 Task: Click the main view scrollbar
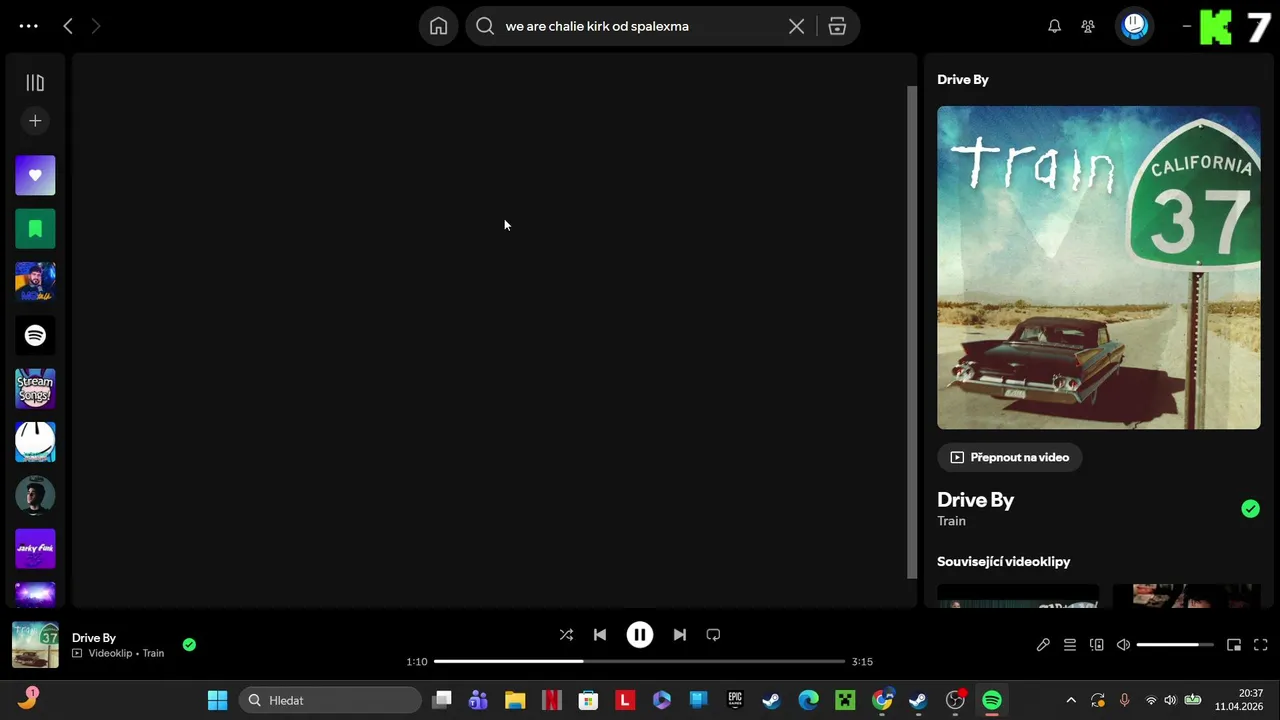coord(911,332)
